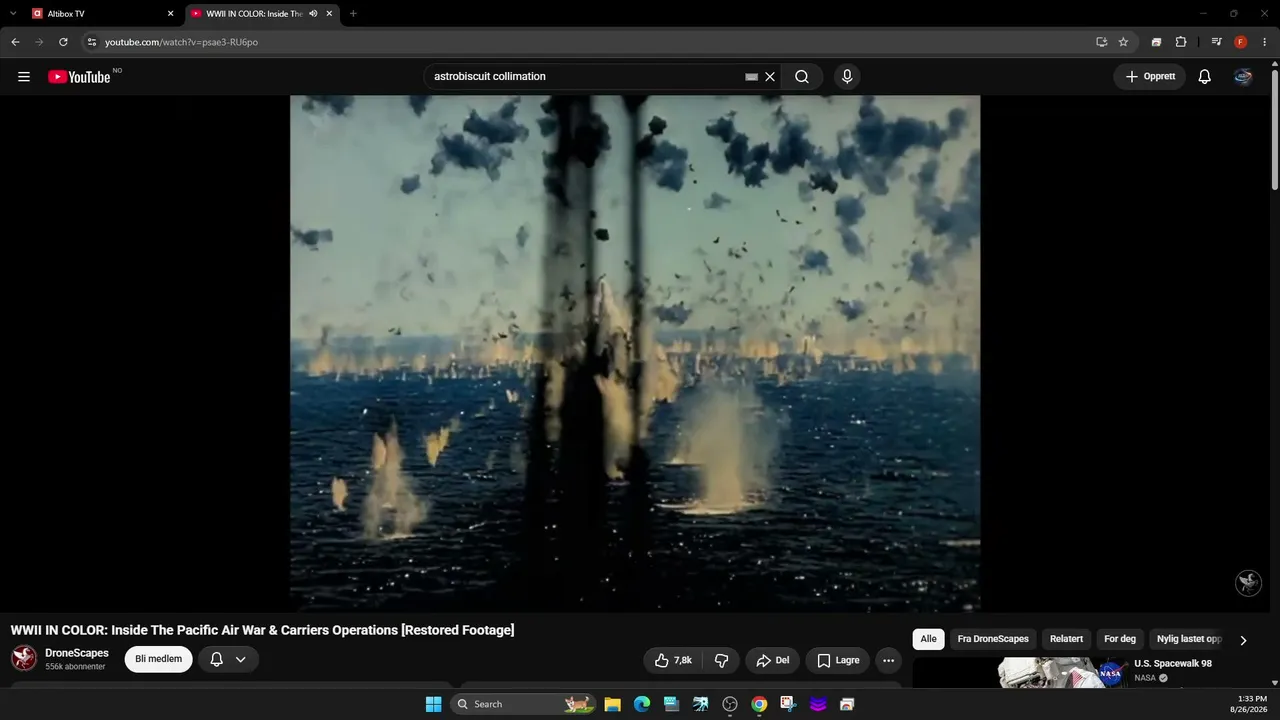Go back in browser history

click(15, 42)
